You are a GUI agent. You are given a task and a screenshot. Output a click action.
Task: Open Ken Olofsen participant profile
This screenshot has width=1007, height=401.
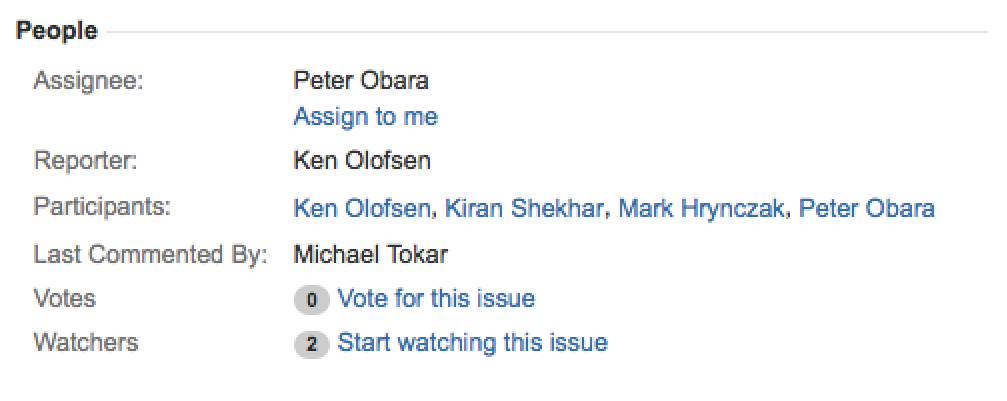(362, 208)
